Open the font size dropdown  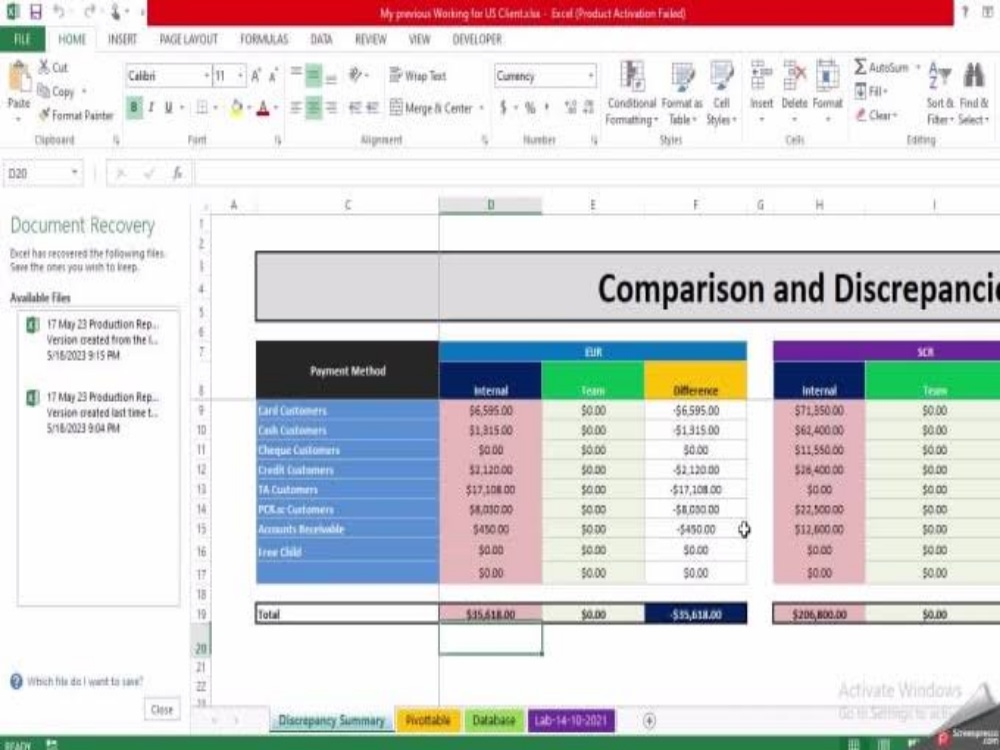pos(240,76)
